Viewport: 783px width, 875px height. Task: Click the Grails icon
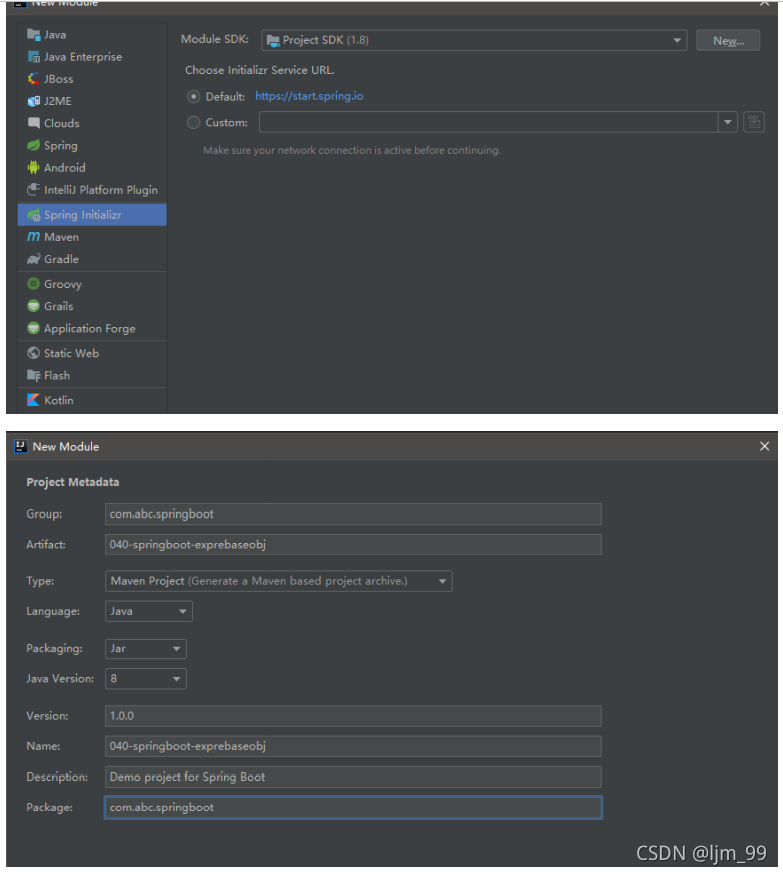33,306
